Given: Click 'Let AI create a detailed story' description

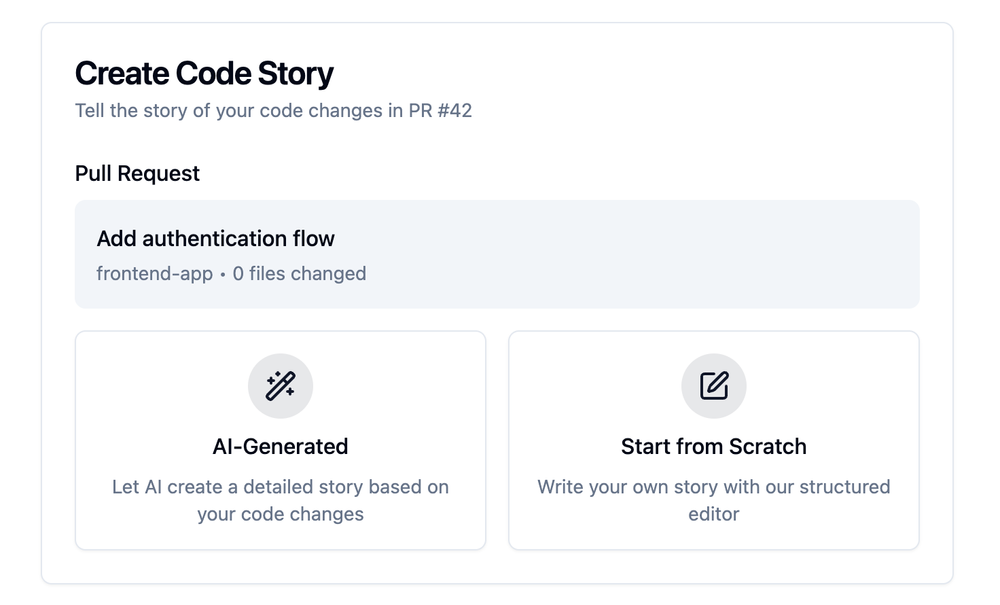Looking at the screenshot, I should click(x=280, y=487).
